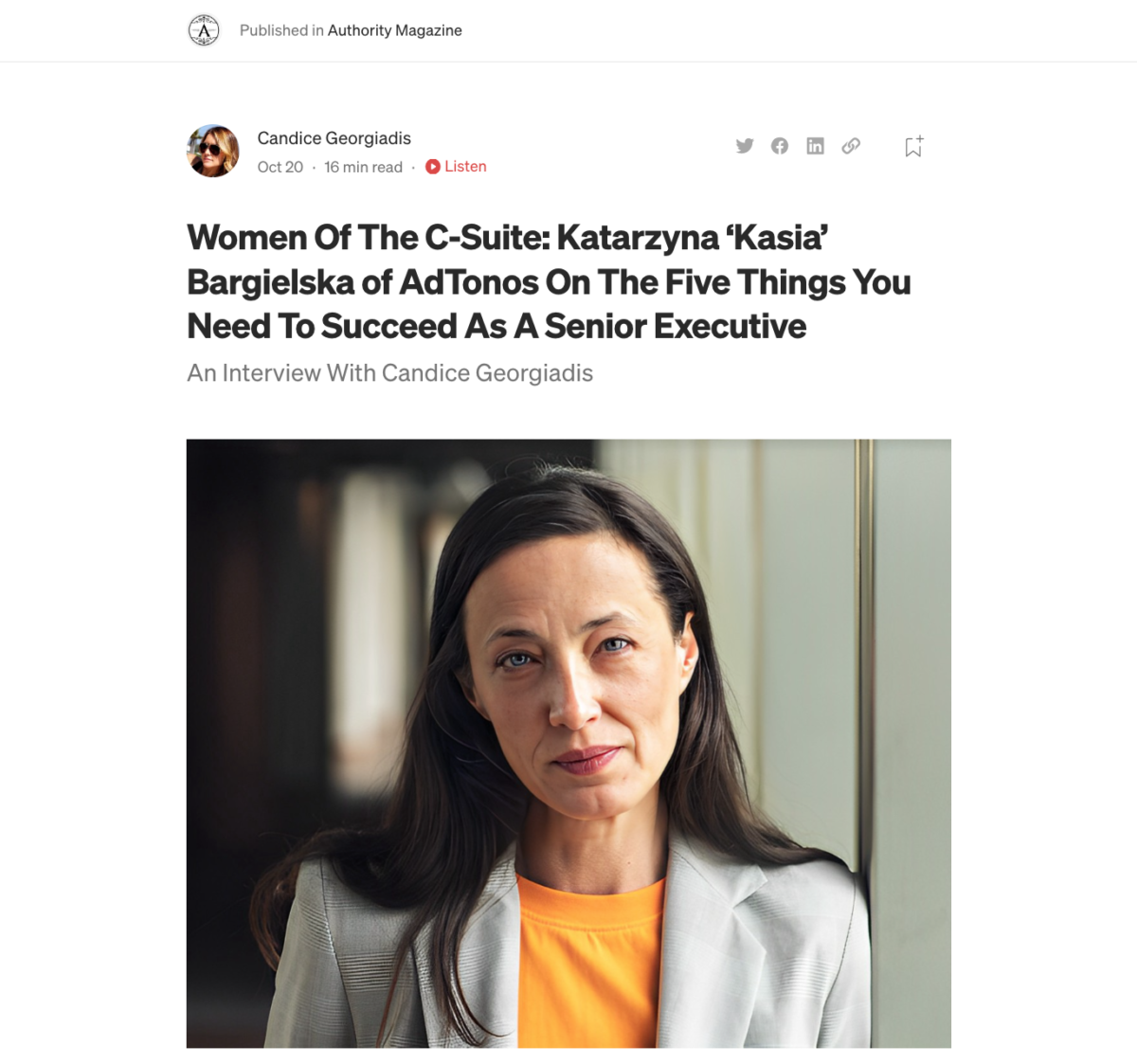Copy the article link via chain icon
This screenshot has height=1064, width=1137.
851,146
